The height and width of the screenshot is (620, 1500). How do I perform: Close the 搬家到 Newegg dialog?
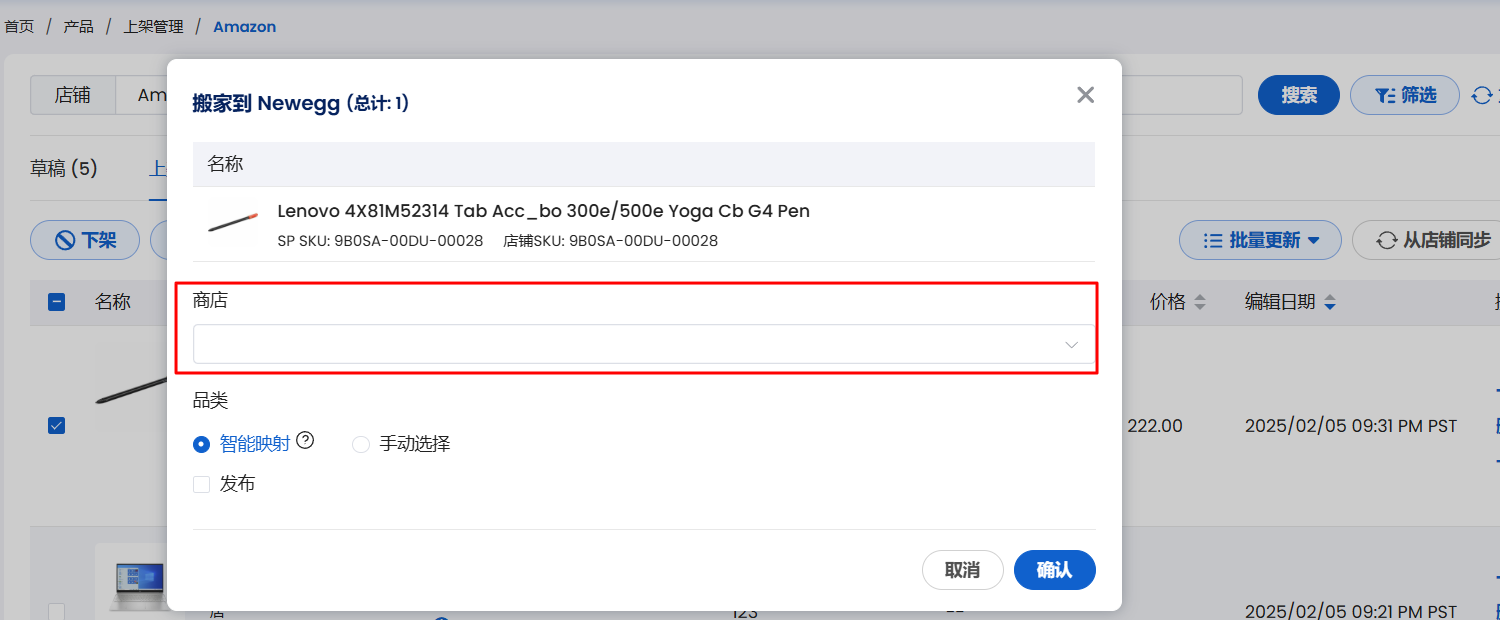coord(1085,95)
